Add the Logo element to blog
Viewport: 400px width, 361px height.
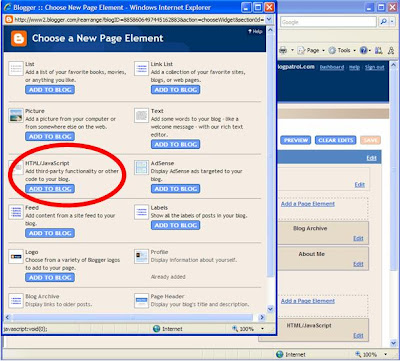coord(50,278)
